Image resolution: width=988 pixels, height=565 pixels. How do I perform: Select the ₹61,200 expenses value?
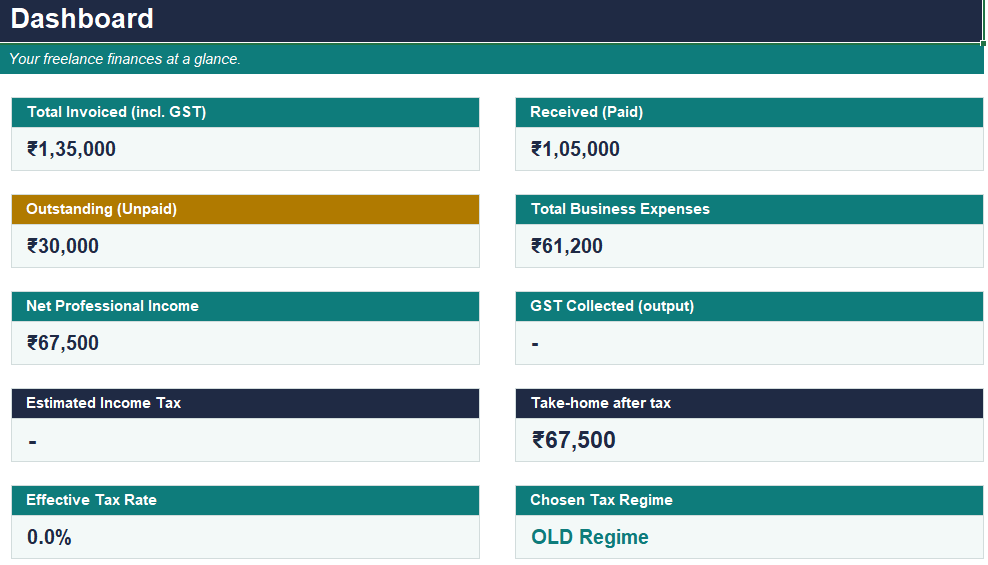click(566, 246)
